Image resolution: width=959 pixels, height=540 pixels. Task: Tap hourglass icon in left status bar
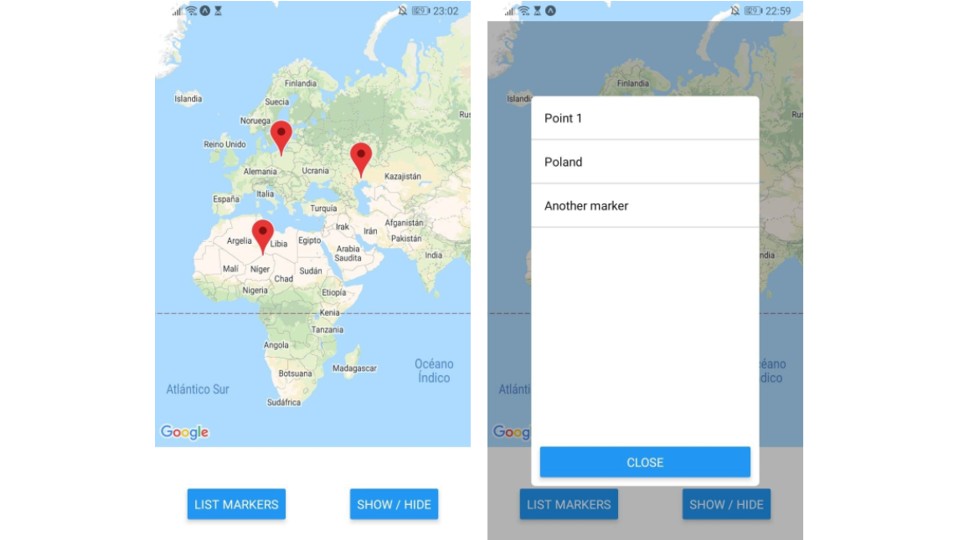pyautogui.click(x=218, y=10)
